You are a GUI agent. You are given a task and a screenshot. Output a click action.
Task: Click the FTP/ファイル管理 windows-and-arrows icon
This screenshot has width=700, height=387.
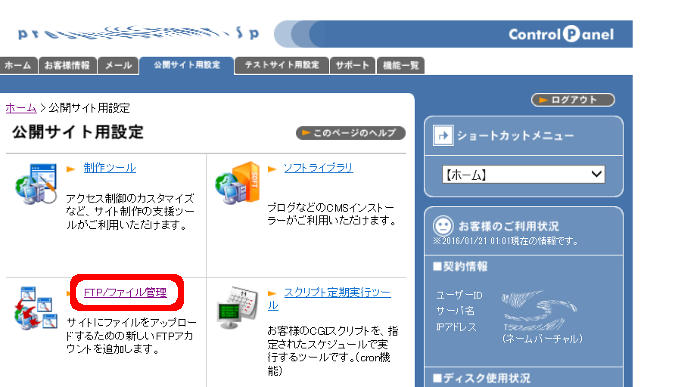pyautogui.click(x=36, y=308)
